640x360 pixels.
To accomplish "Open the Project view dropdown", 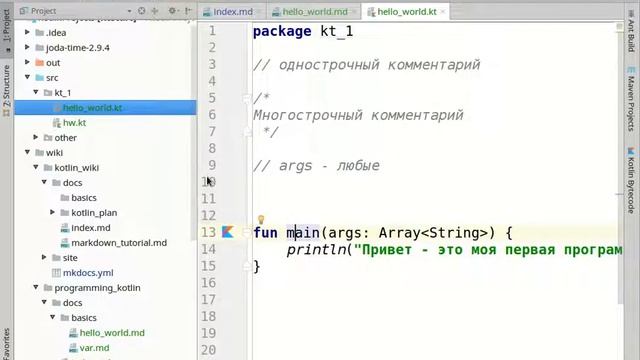I will [129, 11].
